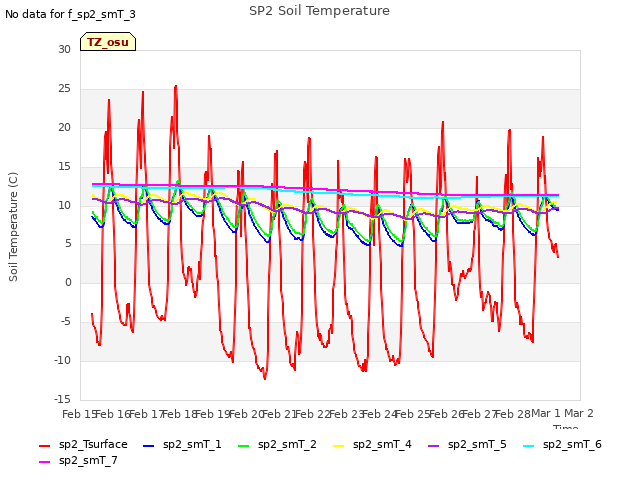640x480 pixels.
Task: Click the TZ_osu annotation label
Action: click(108, 42)
